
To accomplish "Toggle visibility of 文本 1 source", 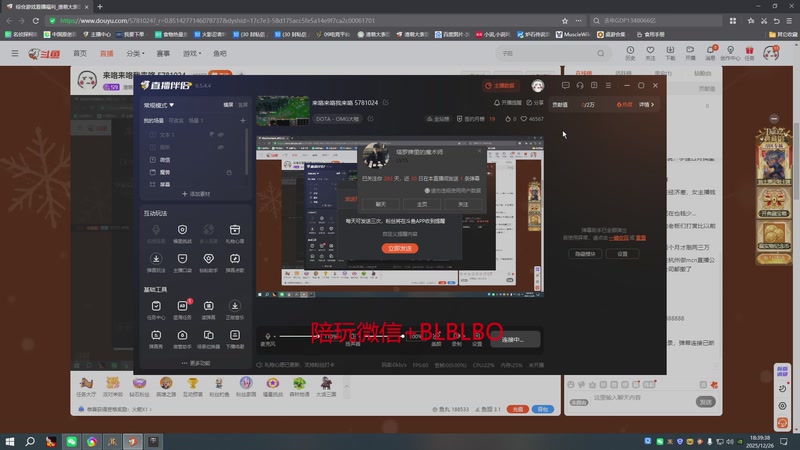I will [x=221, y=134].
